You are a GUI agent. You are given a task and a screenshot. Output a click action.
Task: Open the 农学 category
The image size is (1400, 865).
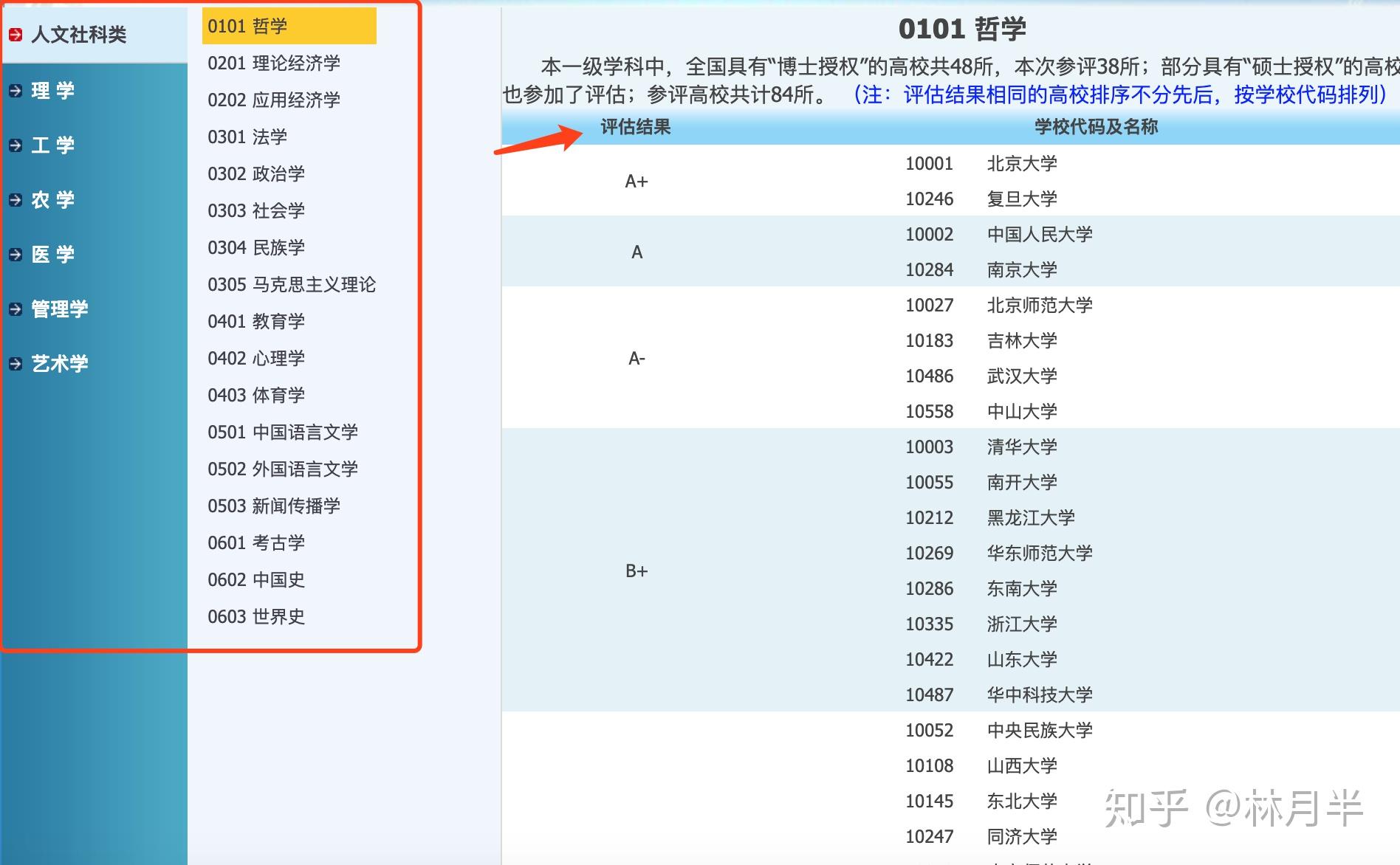coord(52,200)
